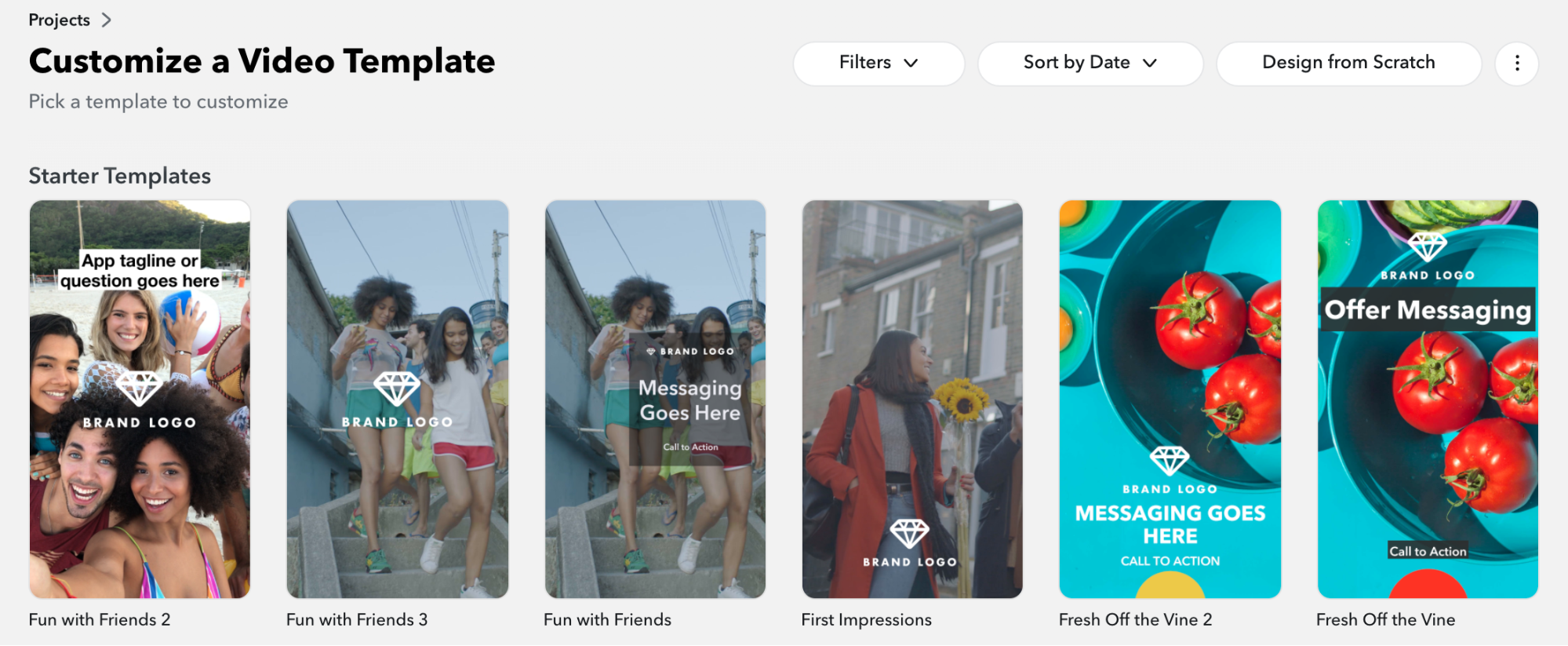Navigate back to Projects
Screen dimensions: 1568x646
pos(59,20)
